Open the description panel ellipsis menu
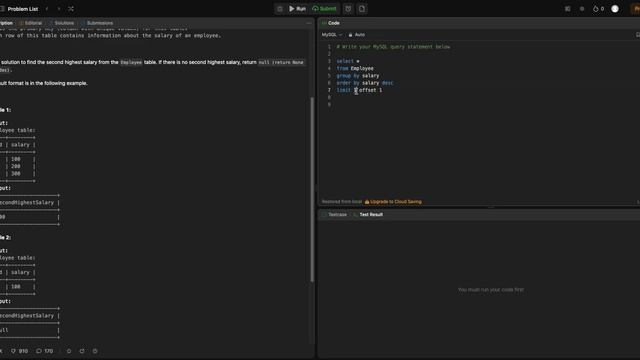The height and width of the screenshot is (360, 640). coord(309,23)
